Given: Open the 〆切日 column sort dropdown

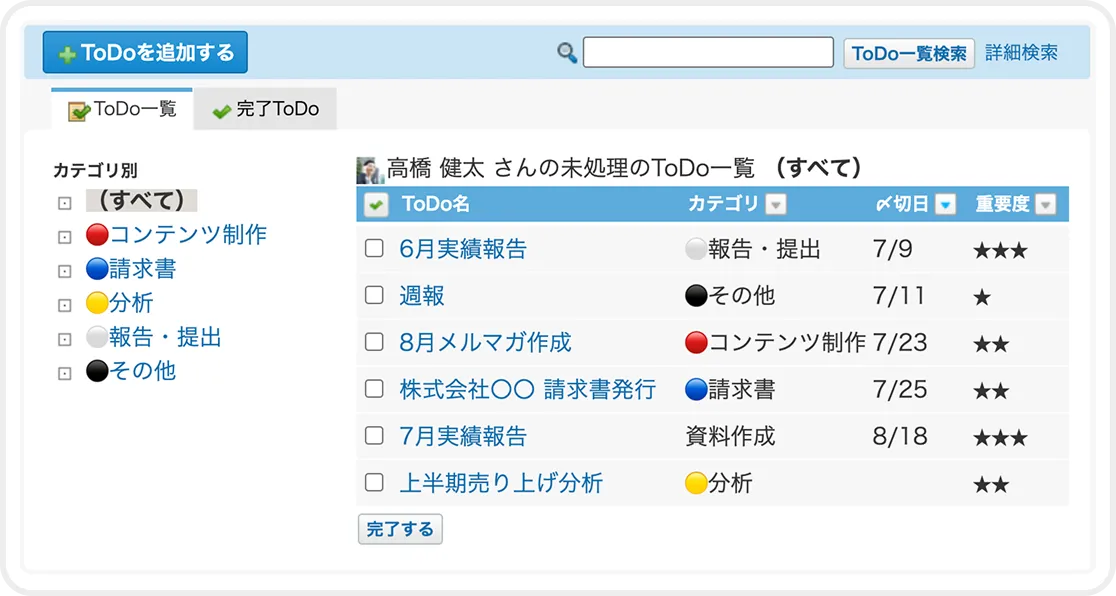Looking at the screenshot, I should (x=945, y=205).
